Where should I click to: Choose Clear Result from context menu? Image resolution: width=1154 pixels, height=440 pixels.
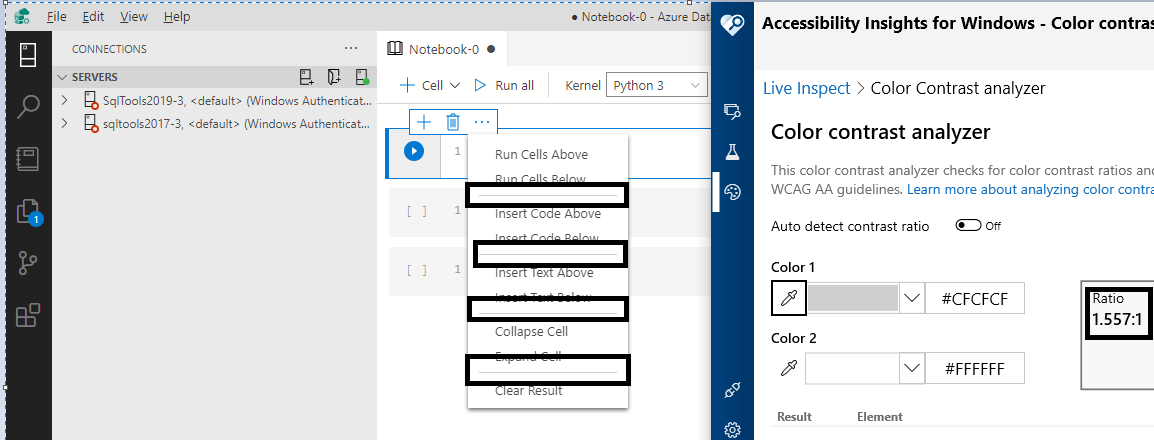point(528,390)
